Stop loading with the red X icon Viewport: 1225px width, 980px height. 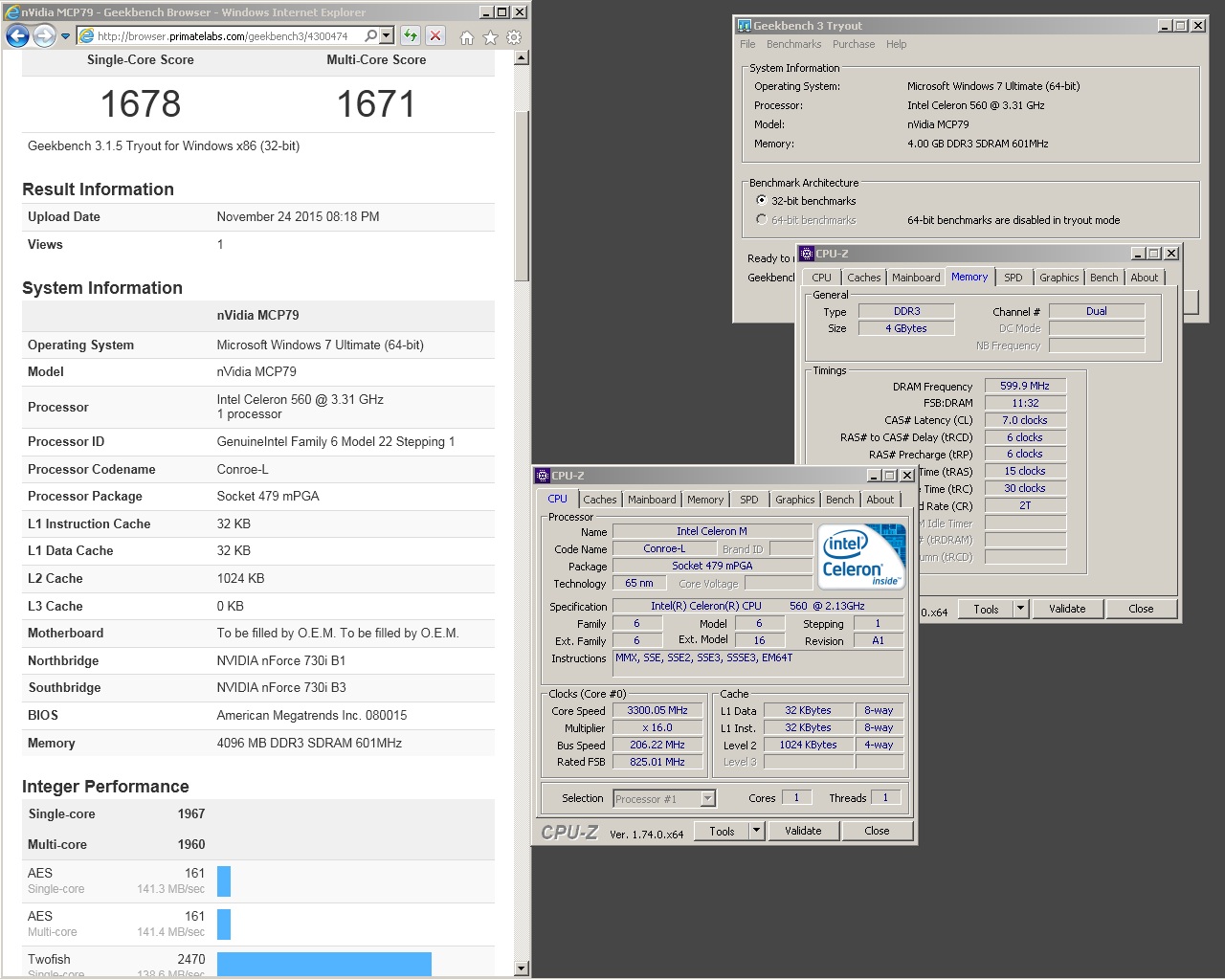[435, 36]
